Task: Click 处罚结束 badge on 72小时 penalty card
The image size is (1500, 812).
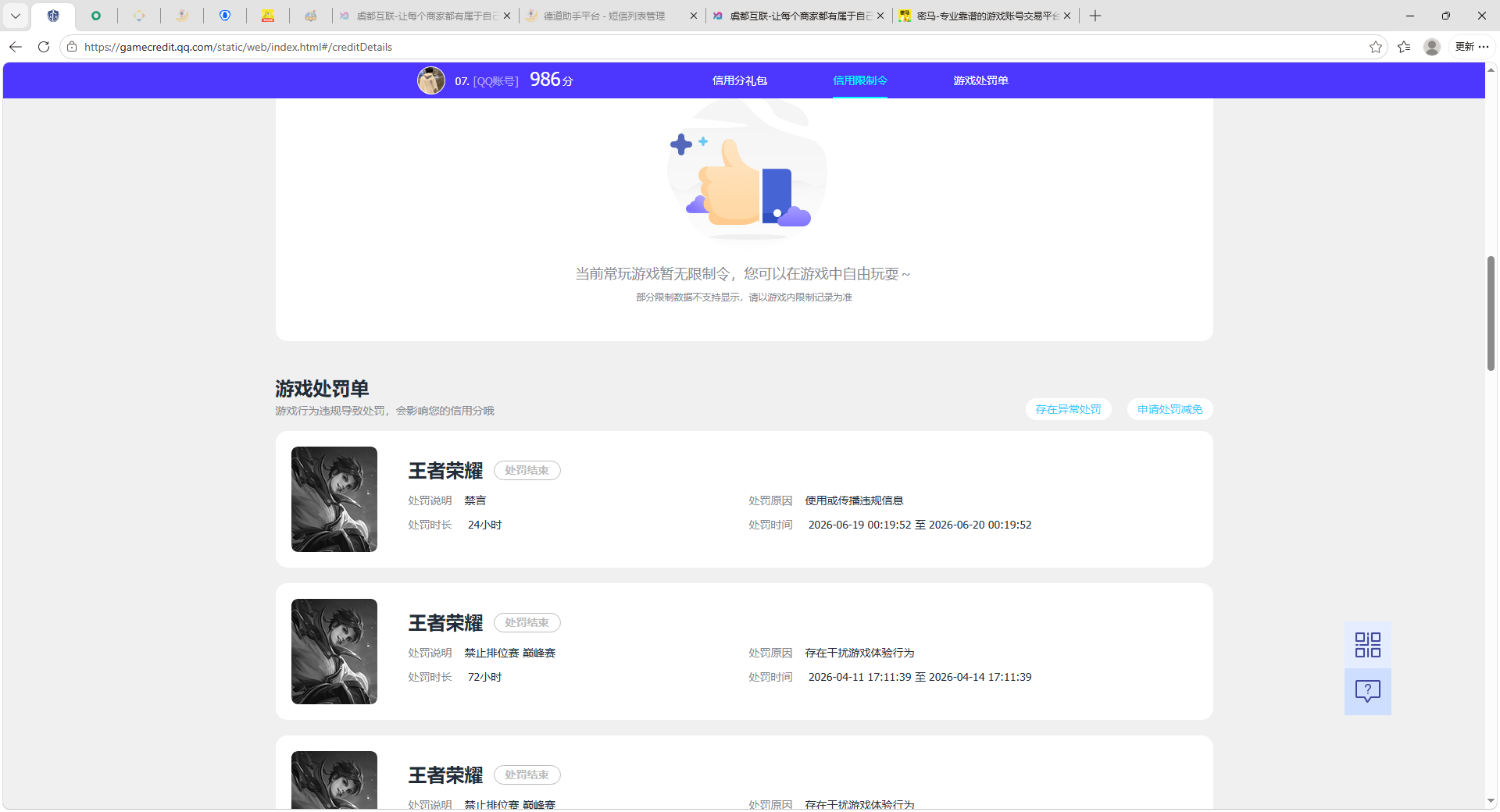Action: (527, 622)
